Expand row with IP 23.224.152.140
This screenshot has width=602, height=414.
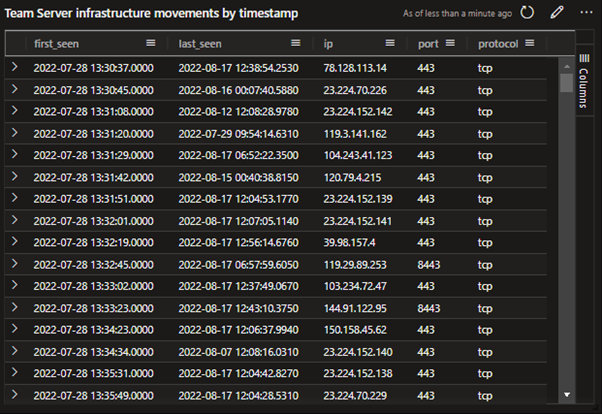15,351
